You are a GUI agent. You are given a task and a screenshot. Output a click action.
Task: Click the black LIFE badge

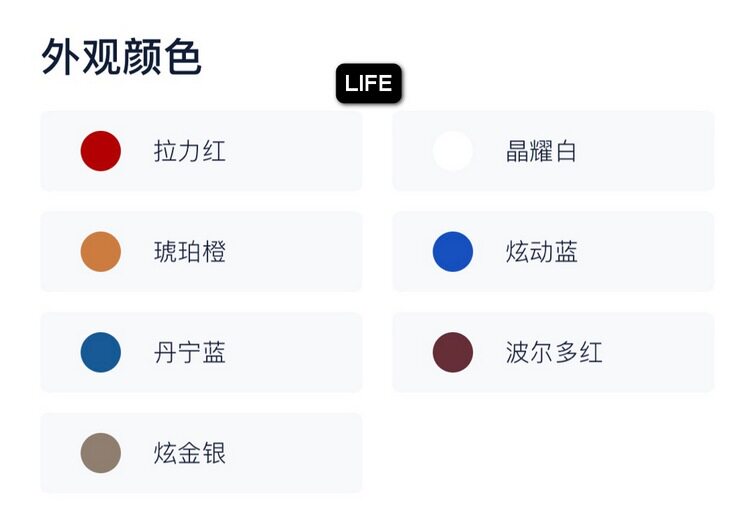tap(369, 84)
